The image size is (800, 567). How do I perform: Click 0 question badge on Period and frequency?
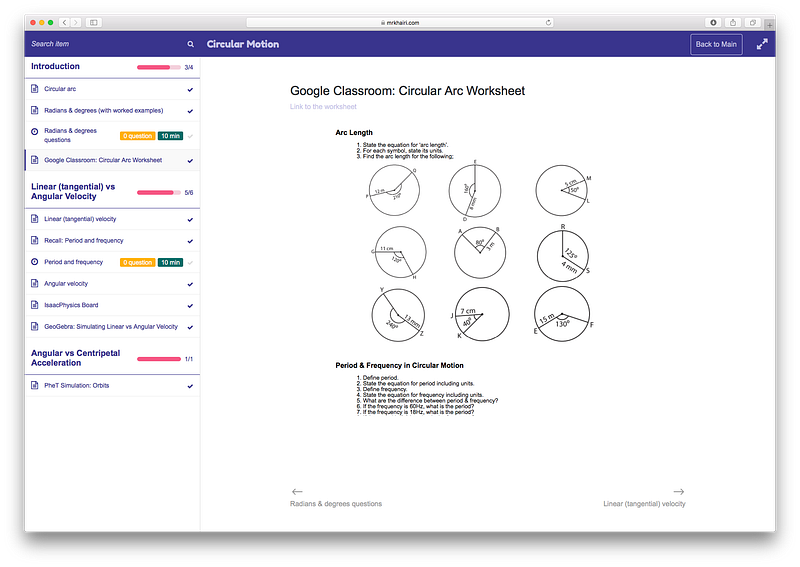(x=138, y=262)
